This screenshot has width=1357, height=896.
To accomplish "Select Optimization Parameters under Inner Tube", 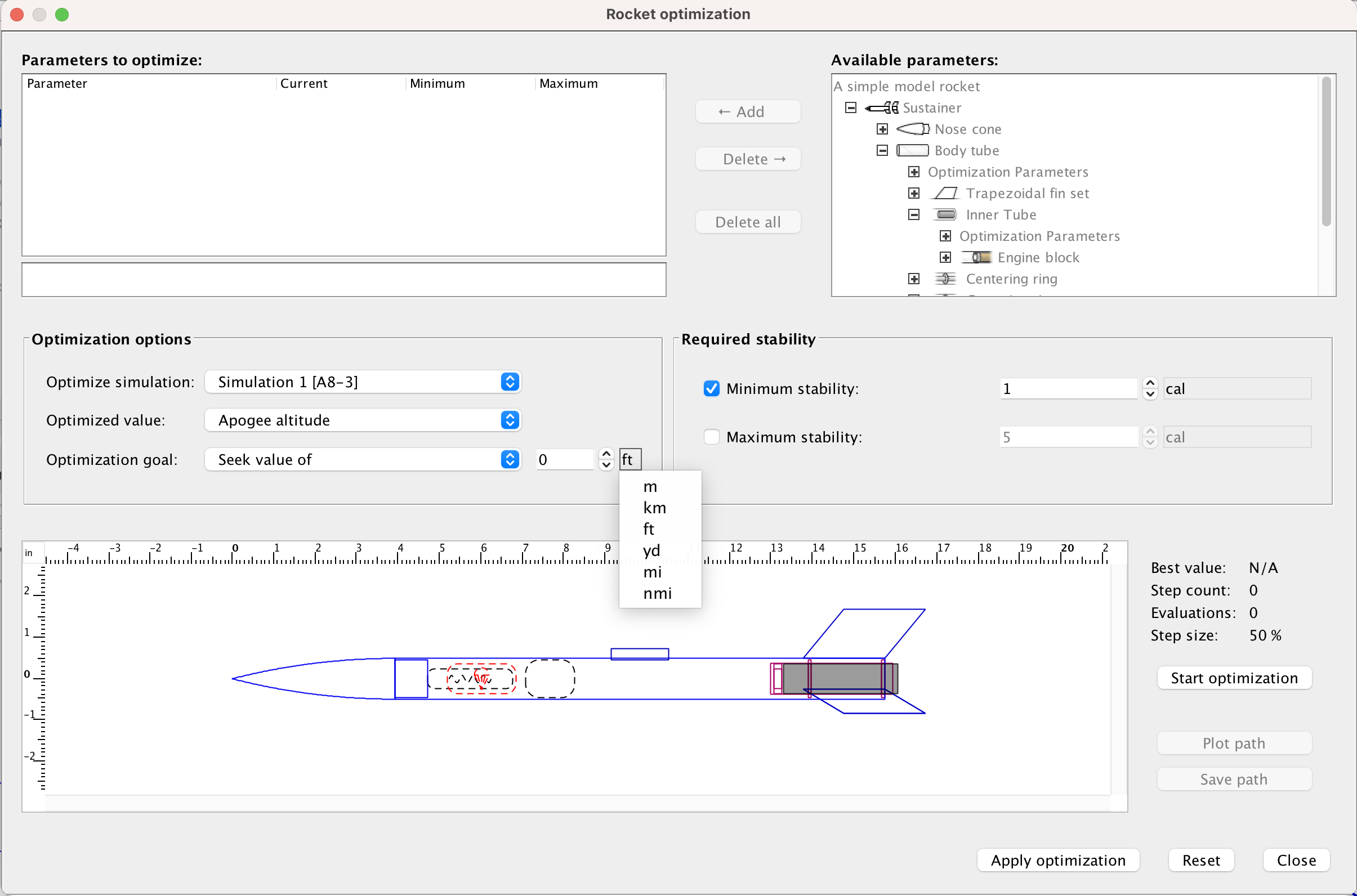I will pyautogui.click(x=1039, y=236).
